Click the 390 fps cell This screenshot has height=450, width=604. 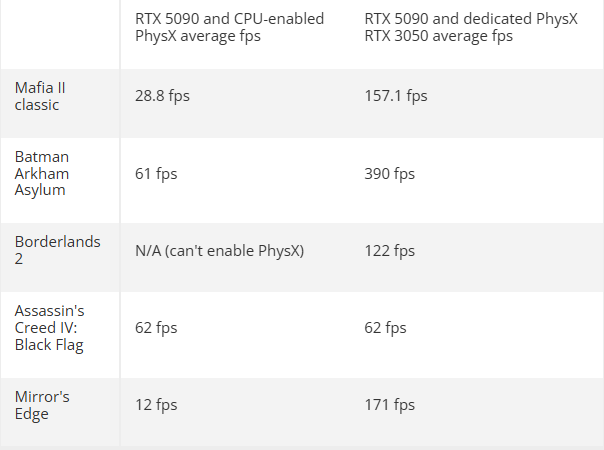pyautogui.click(x=390, y=173)
